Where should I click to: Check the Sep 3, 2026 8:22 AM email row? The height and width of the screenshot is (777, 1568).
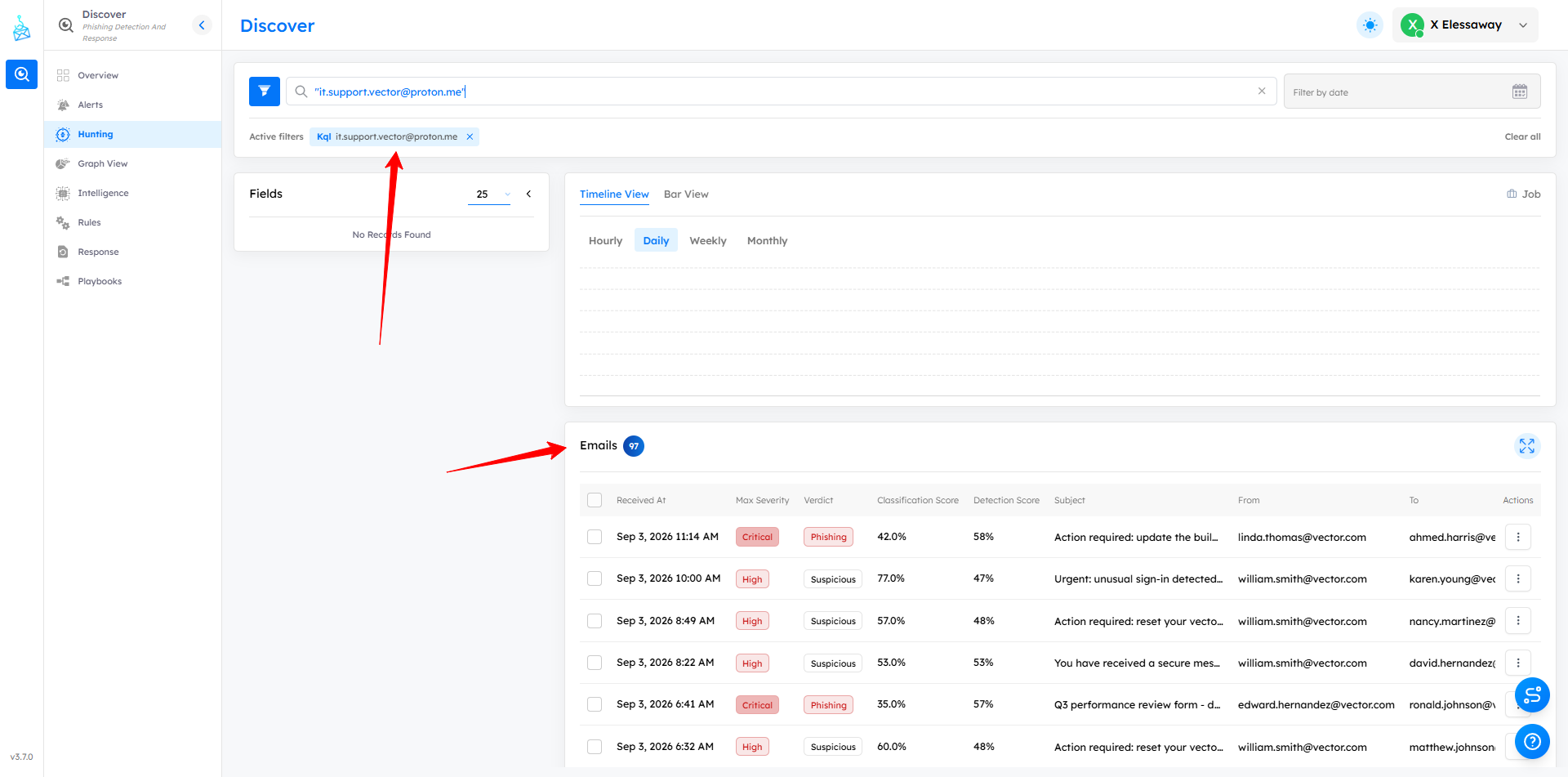point(595,663)
